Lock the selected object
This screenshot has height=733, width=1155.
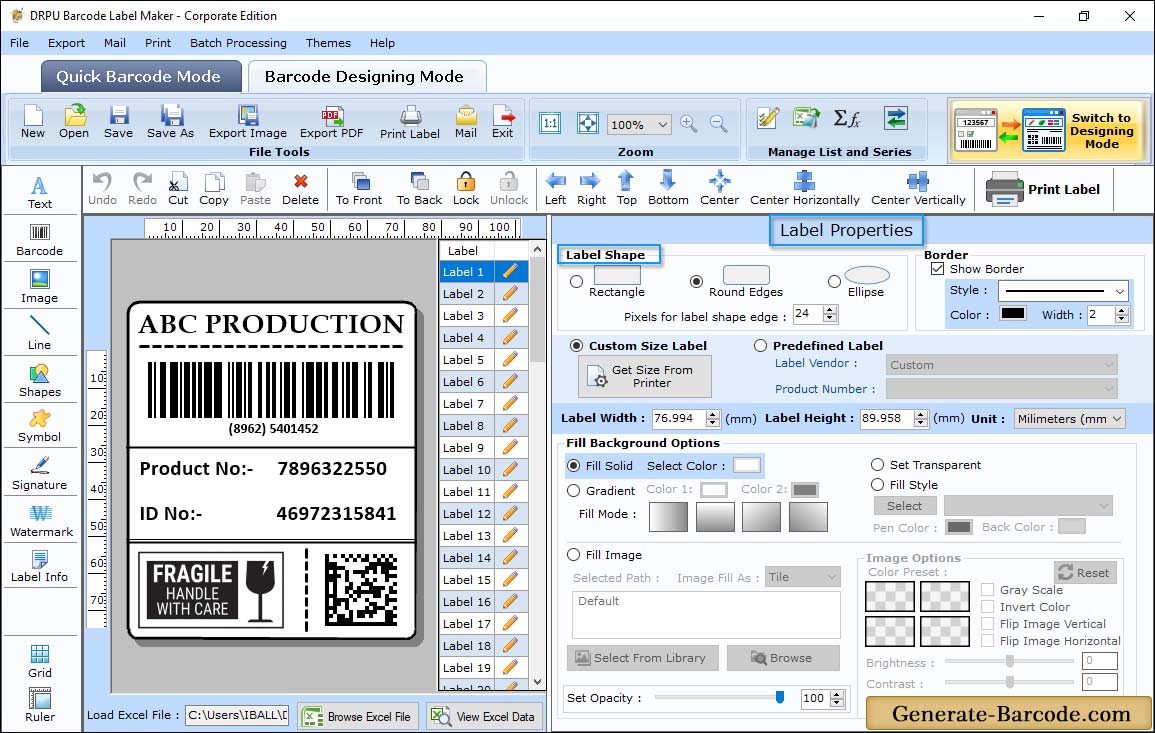tap(466, 189)
